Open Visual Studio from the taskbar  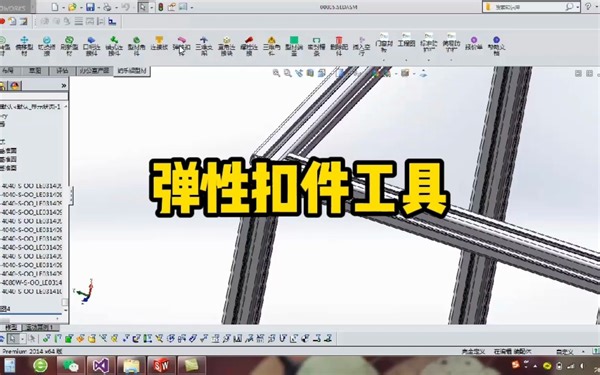(x=100, y=365)
